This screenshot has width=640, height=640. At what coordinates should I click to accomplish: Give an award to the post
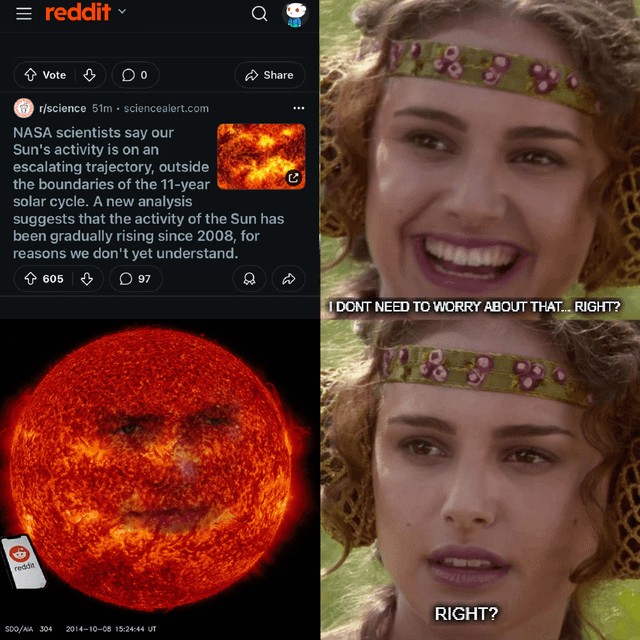(249, 279)
